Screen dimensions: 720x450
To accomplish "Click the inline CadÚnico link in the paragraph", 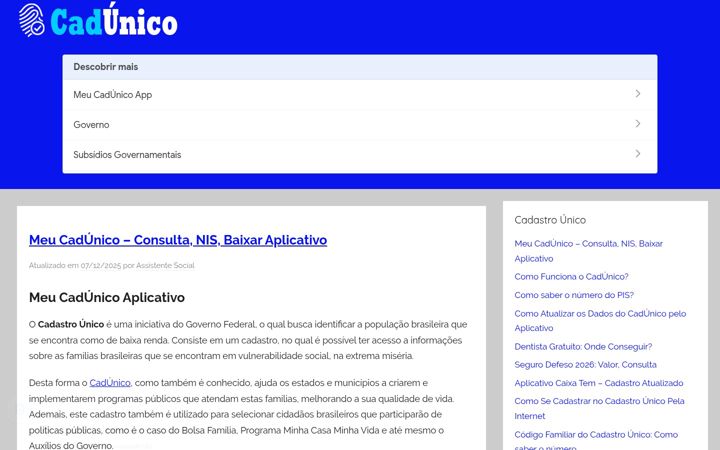I will (110, 382).
